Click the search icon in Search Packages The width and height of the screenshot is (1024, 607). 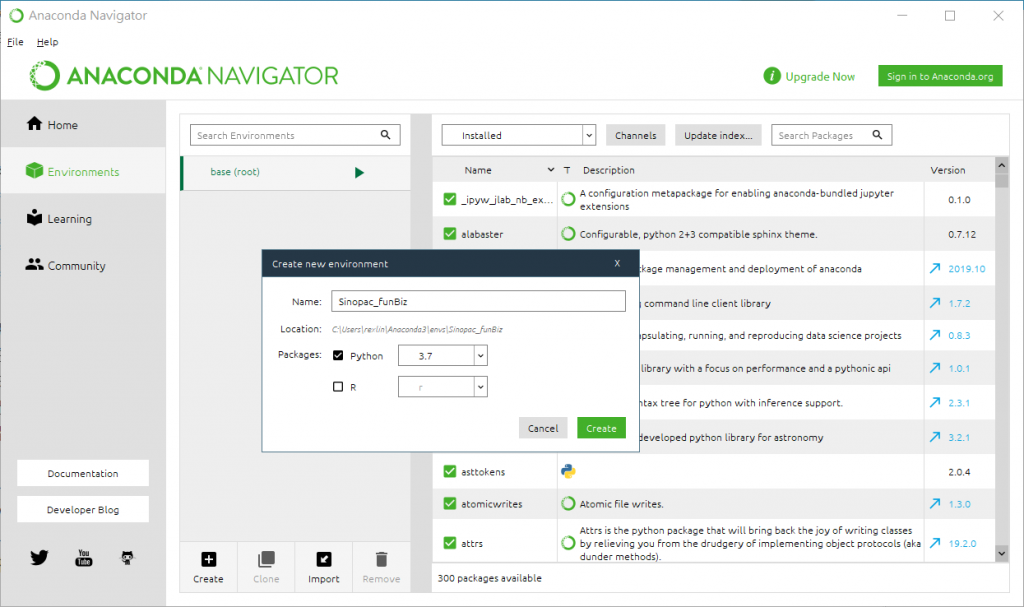pos(877,135)
